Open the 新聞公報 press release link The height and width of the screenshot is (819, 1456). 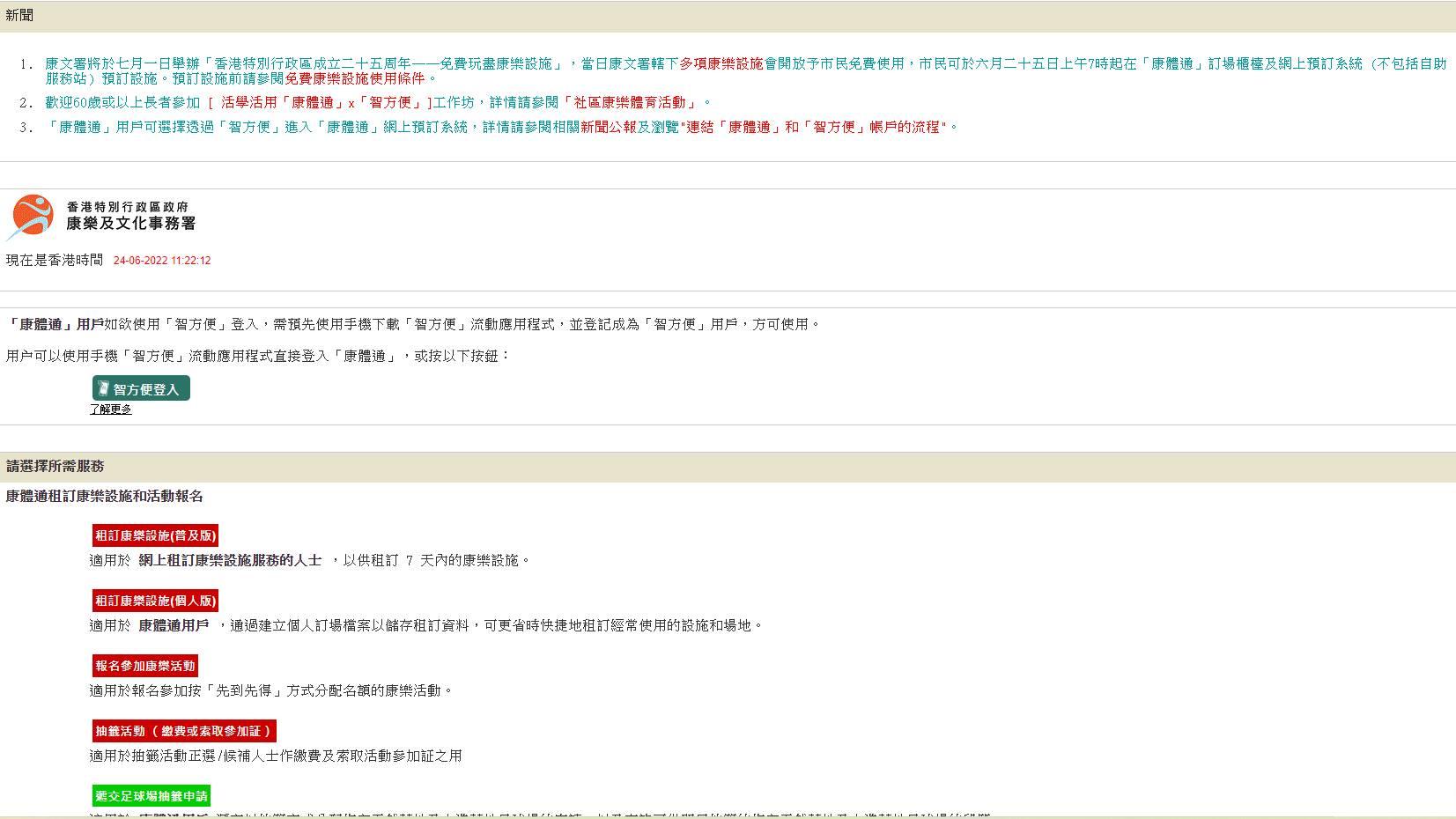(608, 127)
